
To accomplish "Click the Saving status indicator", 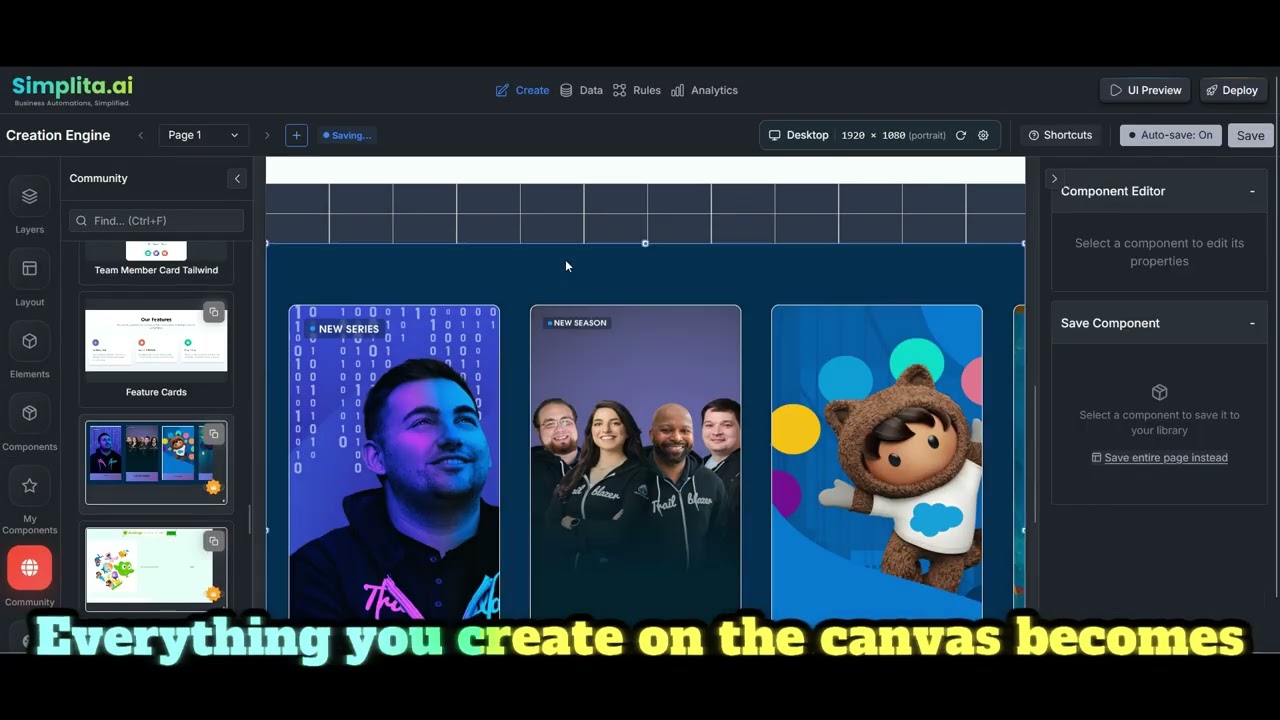I will (x=347, y=135).
